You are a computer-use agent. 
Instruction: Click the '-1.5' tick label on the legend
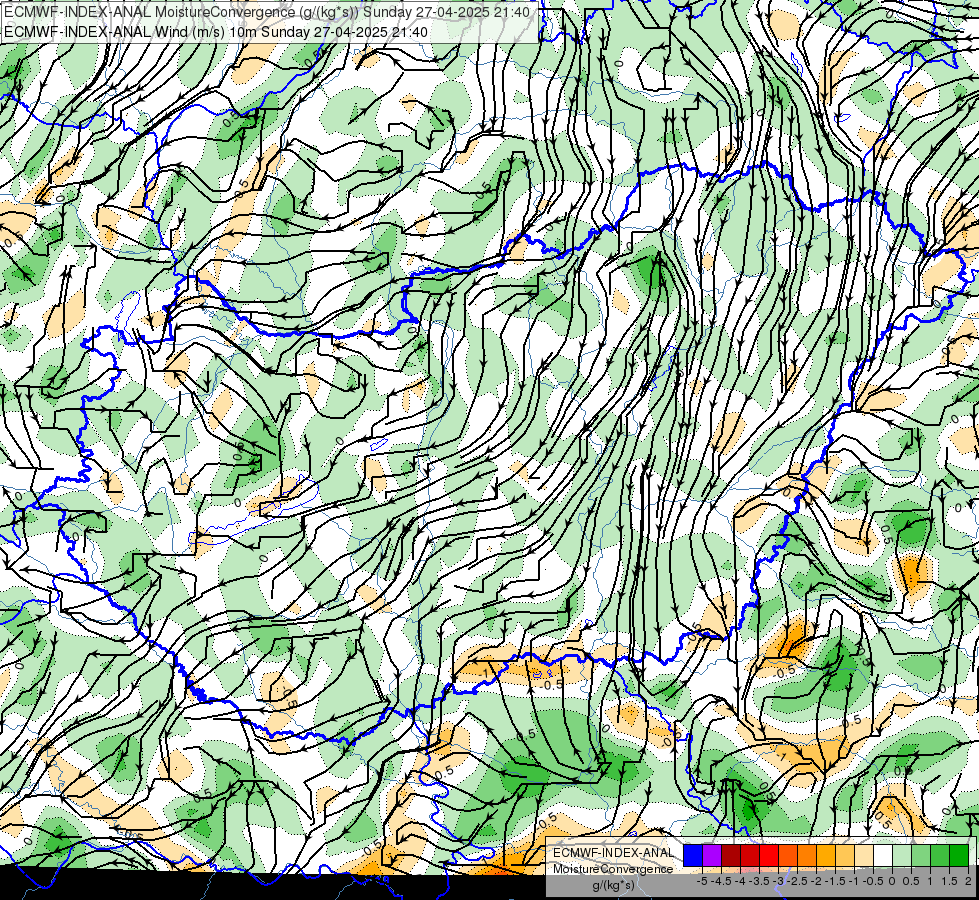point(835,881)
